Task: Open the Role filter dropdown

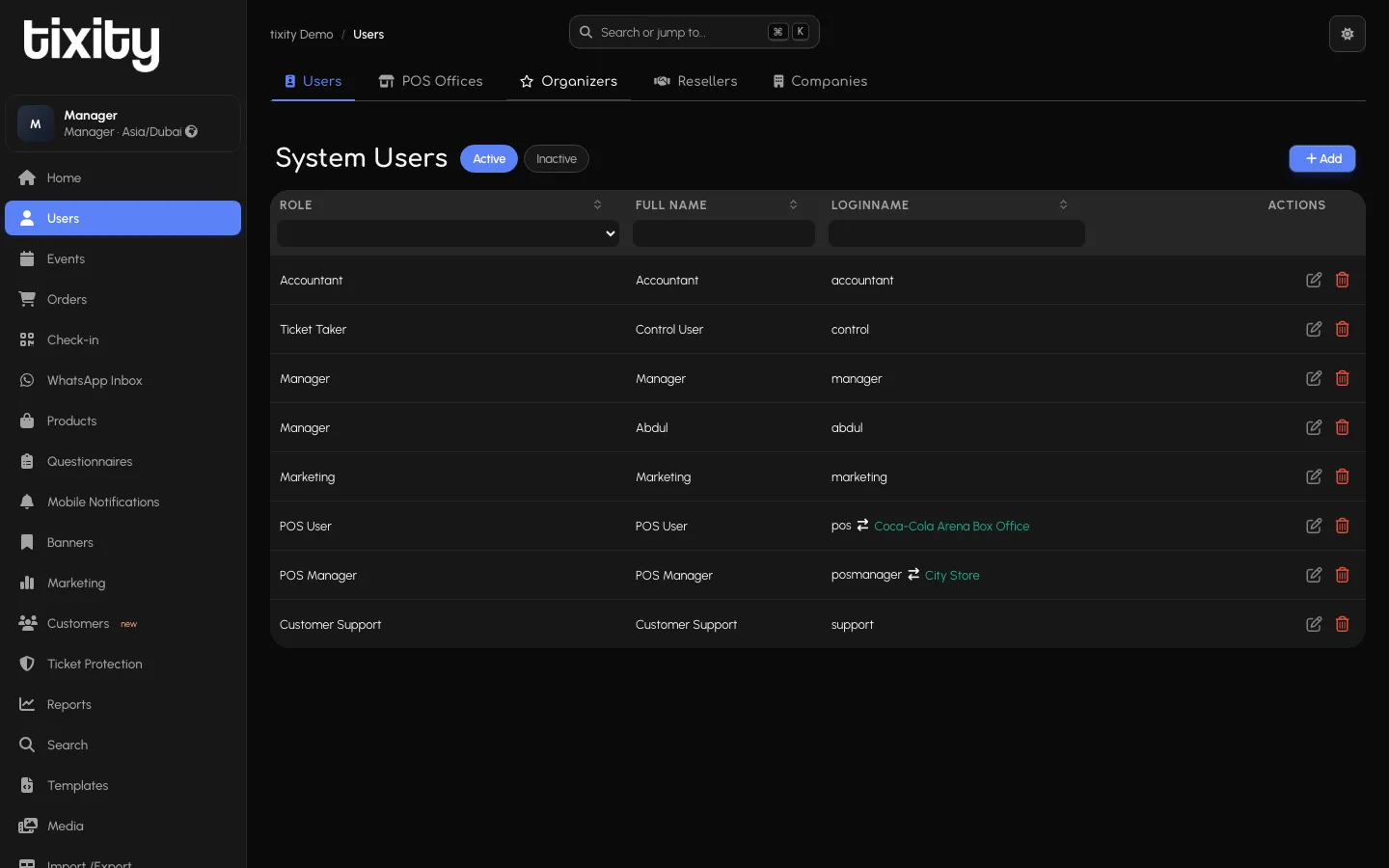Action: click(x=449, y=233)
